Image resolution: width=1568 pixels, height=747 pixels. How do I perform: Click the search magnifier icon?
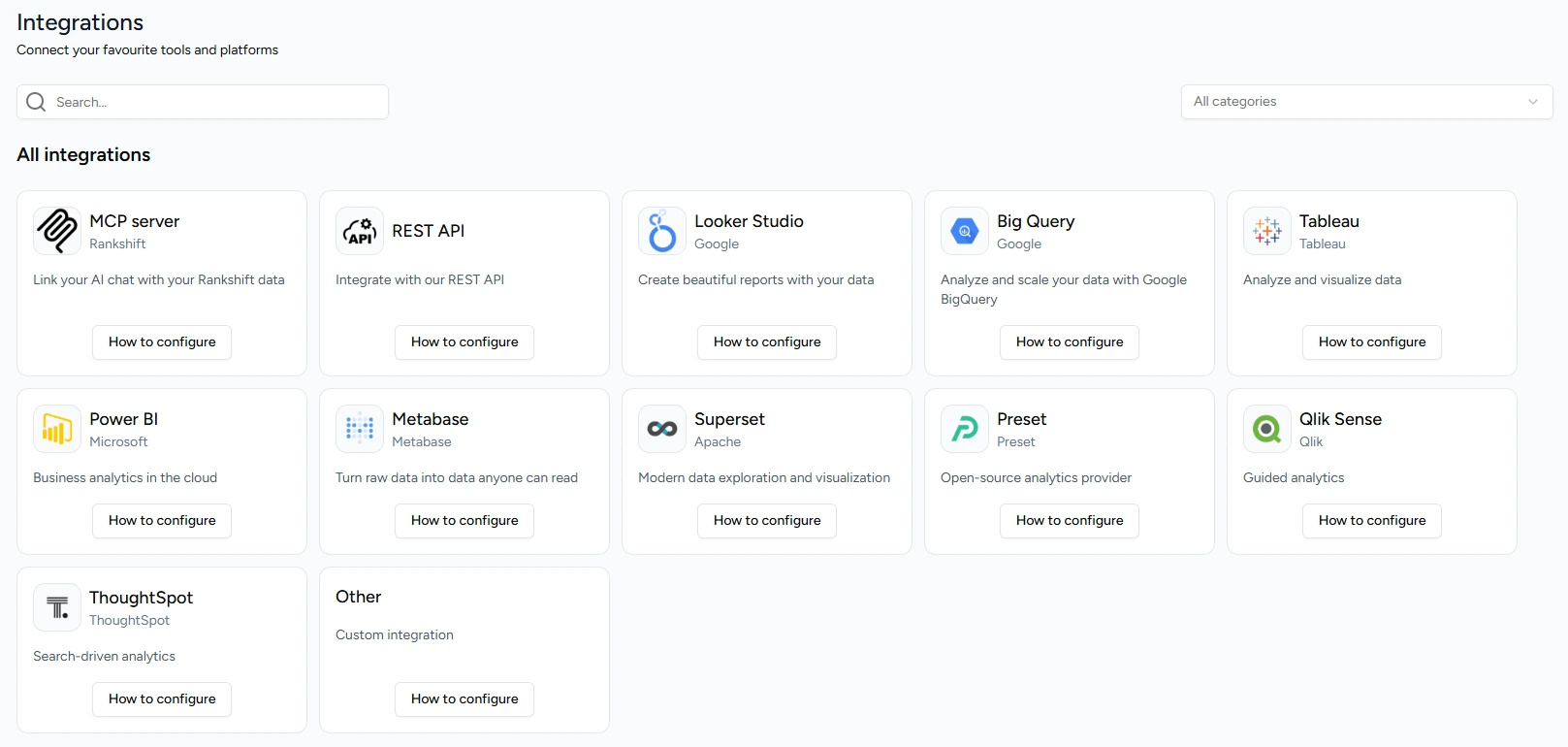tap(36, 102)
